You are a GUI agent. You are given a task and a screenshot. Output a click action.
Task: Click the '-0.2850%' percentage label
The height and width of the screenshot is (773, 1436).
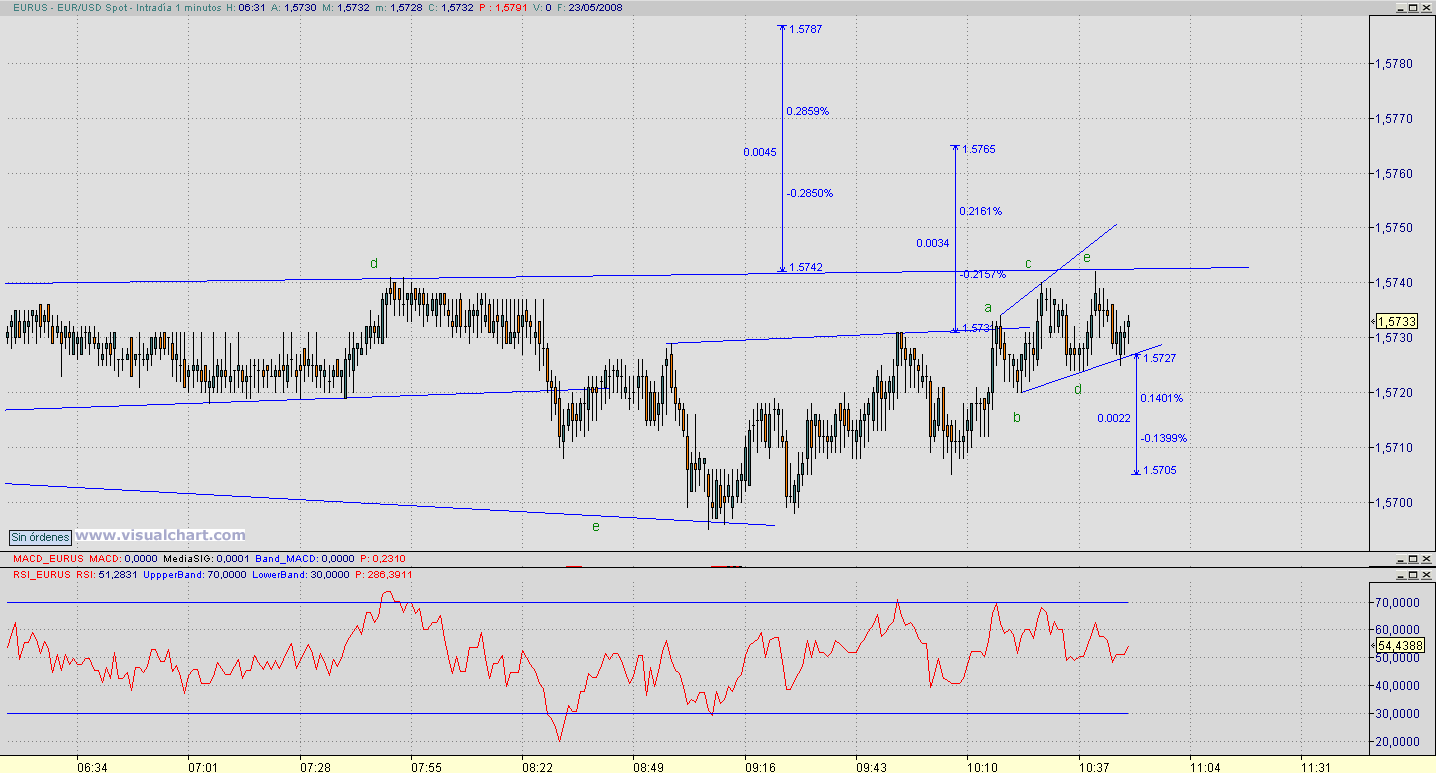pyautogui.click(x=810, y=193)
